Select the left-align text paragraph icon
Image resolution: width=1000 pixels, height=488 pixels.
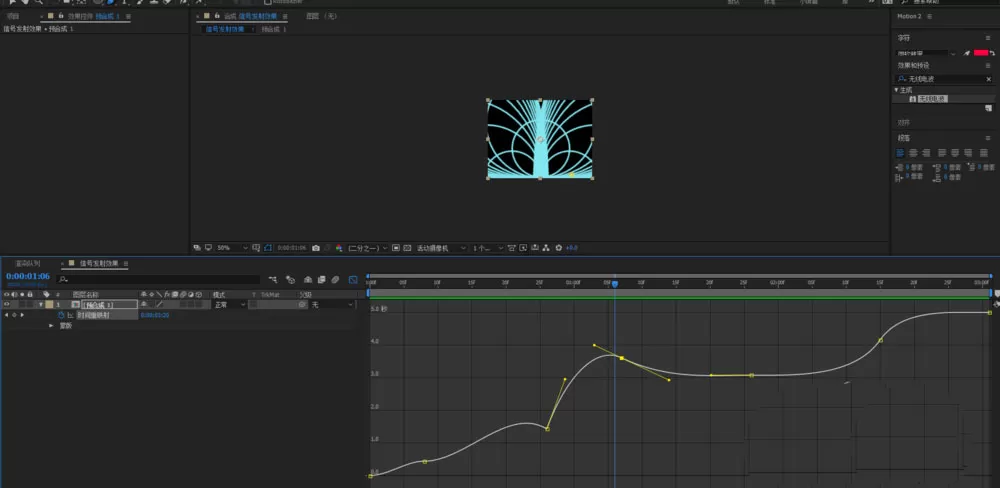click(900, 153)
